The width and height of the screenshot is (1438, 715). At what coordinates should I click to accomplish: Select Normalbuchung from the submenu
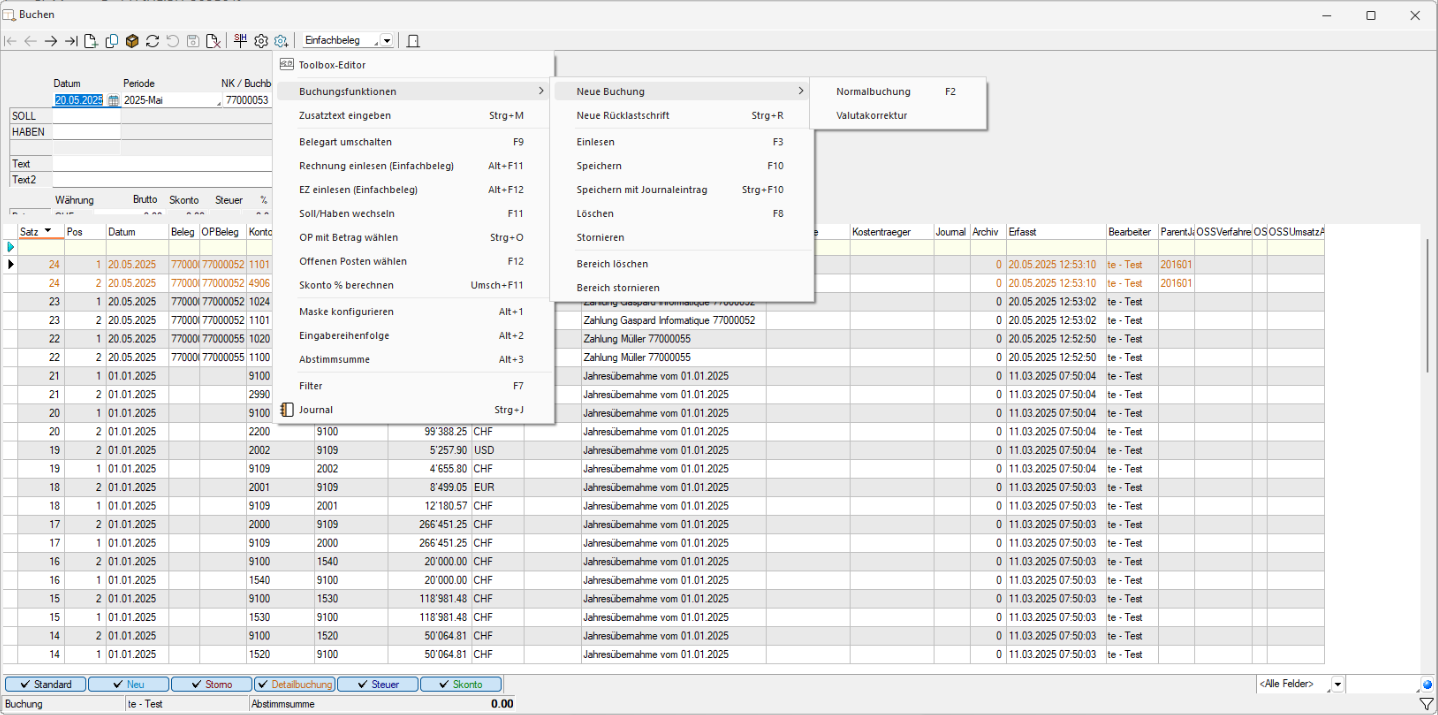(873, 91)
